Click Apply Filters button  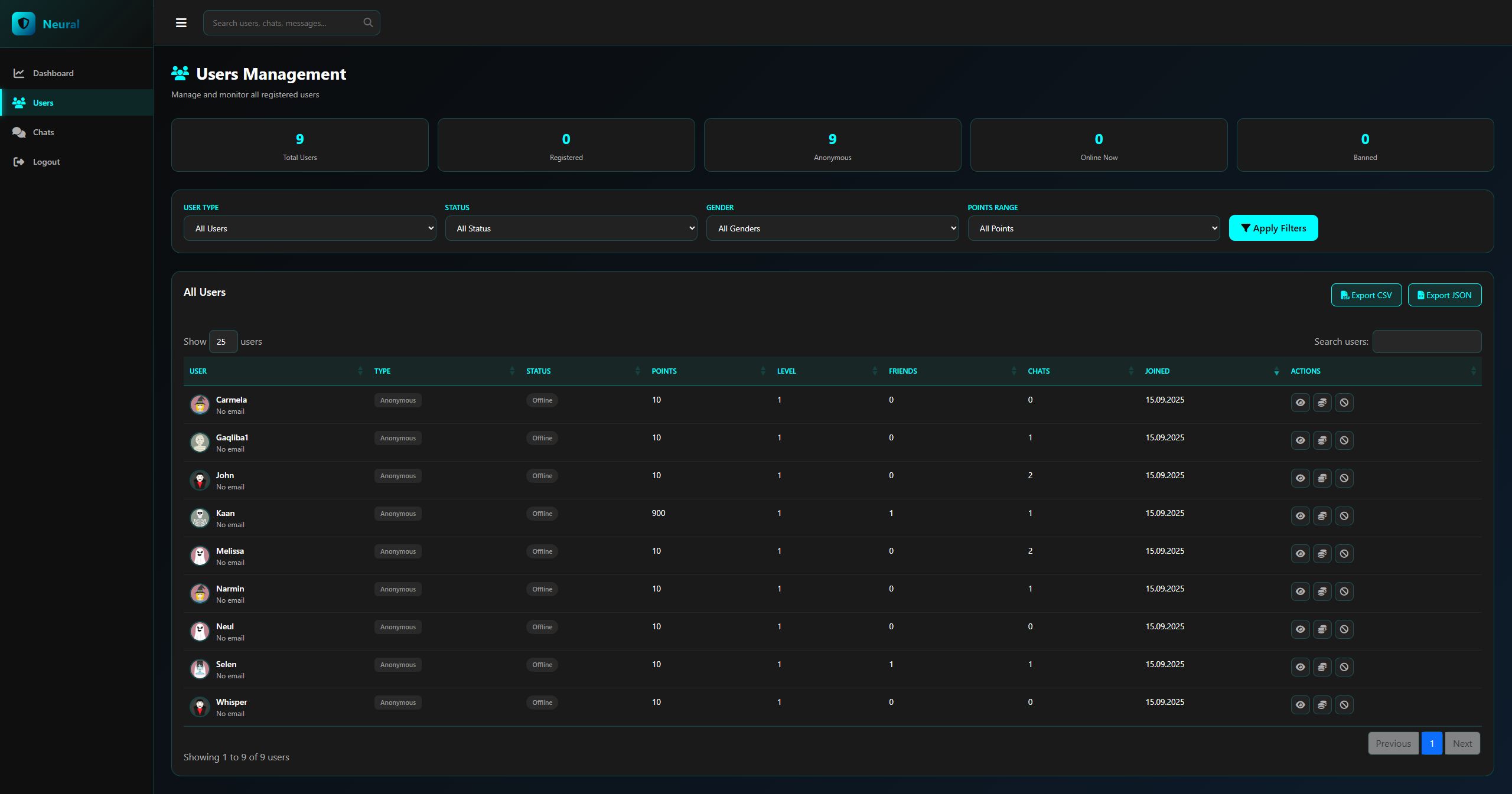coord(1273,228)
